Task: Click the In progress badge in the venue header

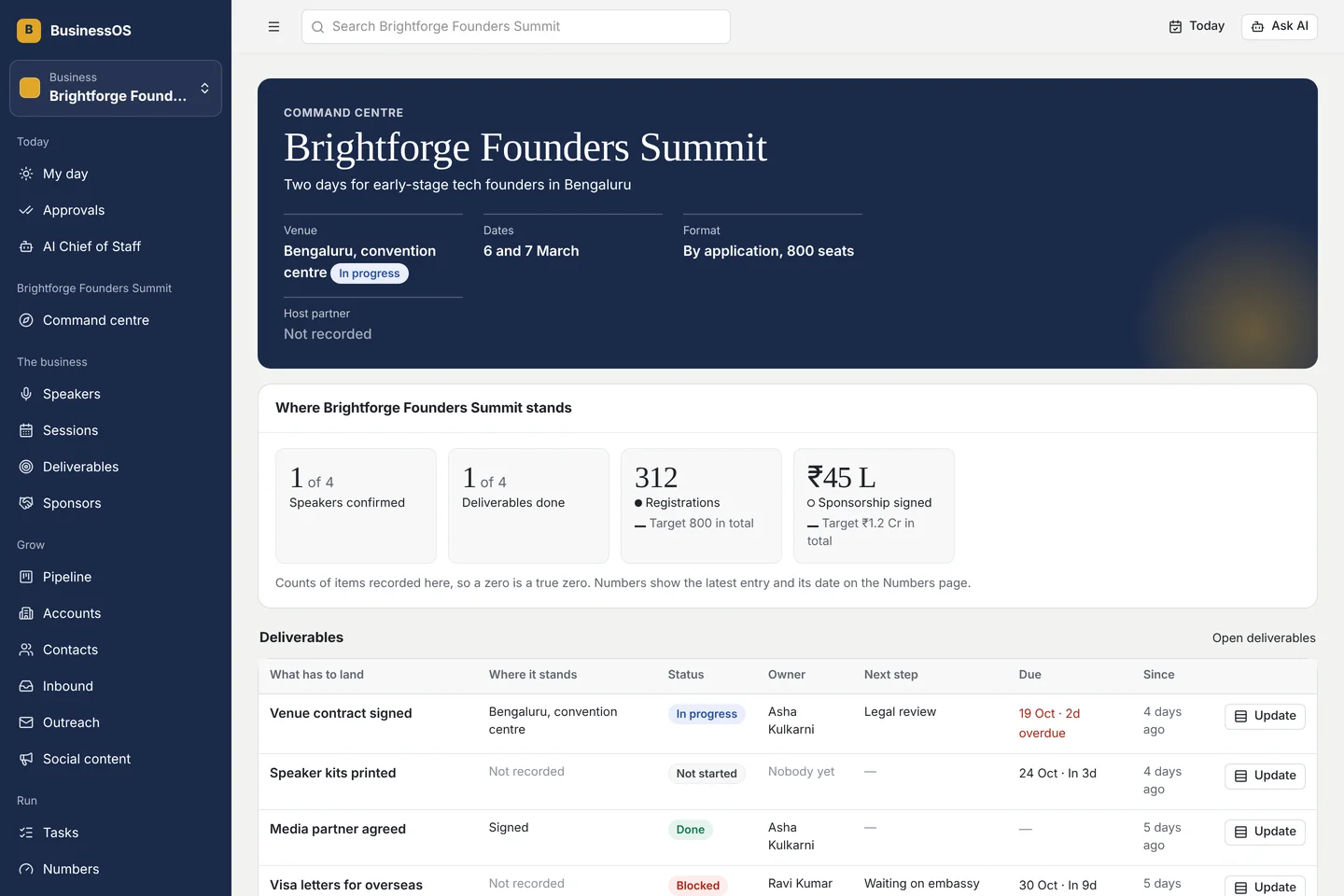Action: (370, 273)
